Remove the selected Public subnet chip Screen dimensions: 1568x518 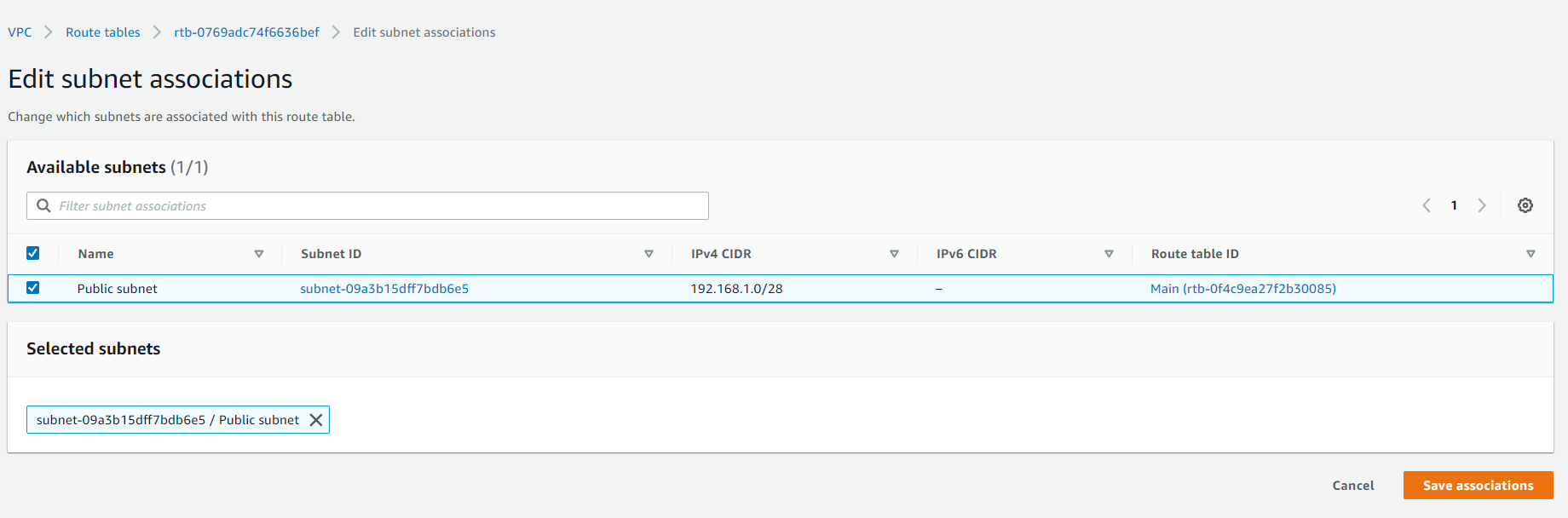(315, 420)
